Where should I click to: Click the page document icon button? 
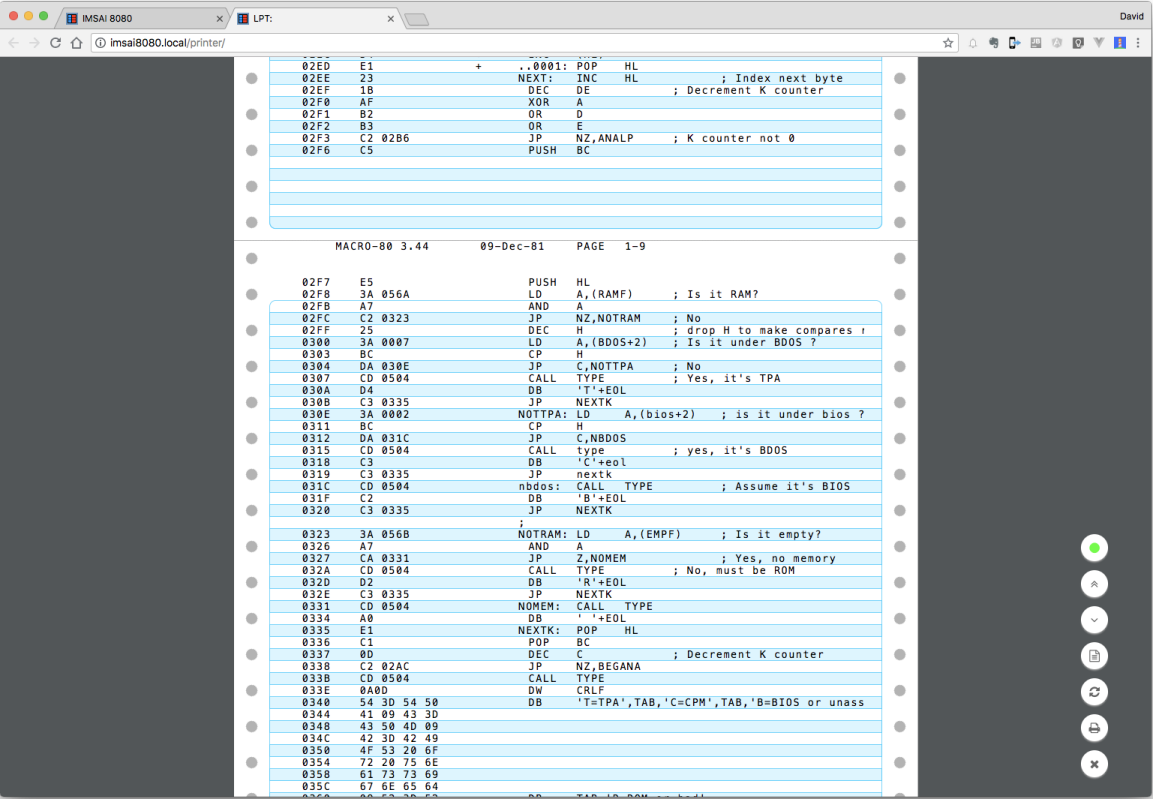[x=1094, y=656]
